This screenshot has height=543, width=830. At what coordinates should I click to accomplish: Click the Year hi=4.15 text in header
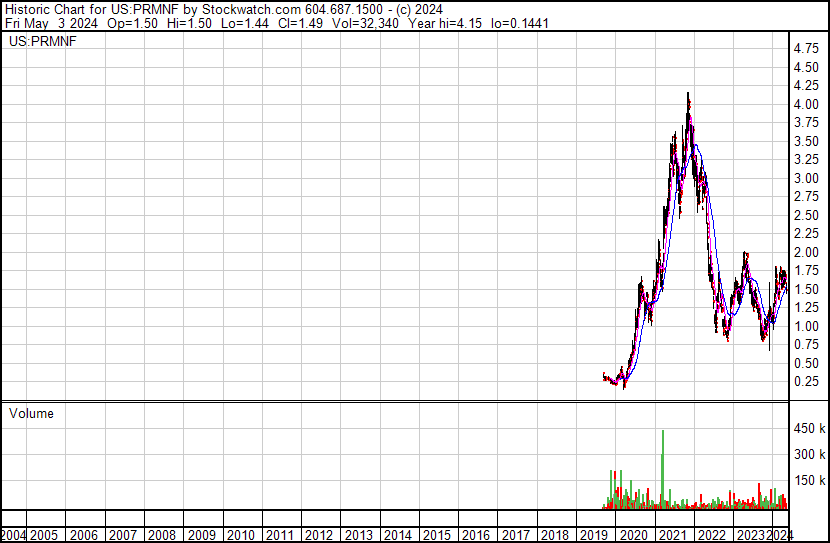443,24
